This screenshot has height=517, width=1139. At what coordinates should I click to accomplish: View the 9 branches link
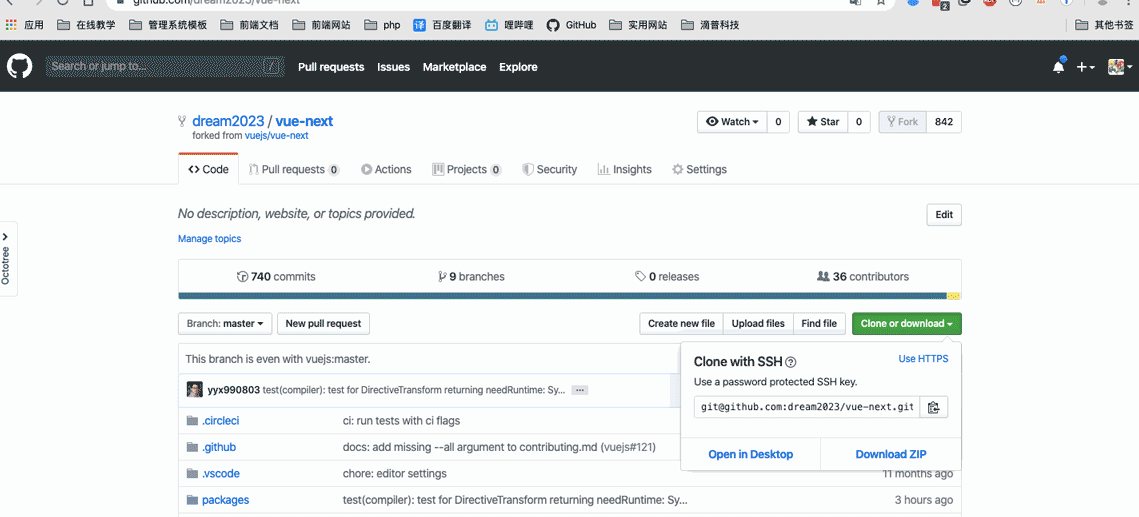click(x=471, y=277)
